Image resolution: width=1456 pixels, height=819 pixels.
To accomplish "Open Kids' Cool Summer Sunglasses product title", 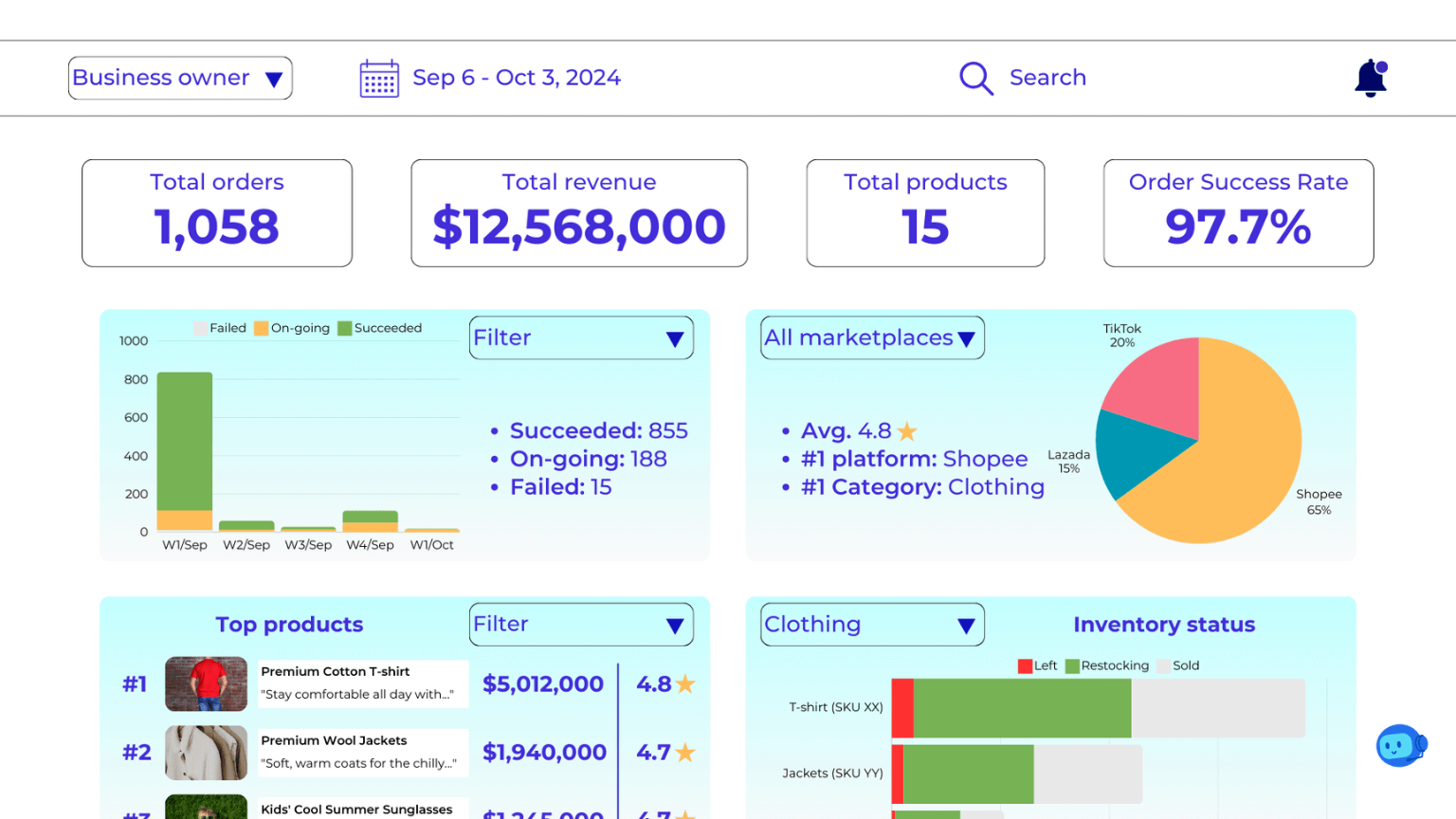I will tap(356, 810).
